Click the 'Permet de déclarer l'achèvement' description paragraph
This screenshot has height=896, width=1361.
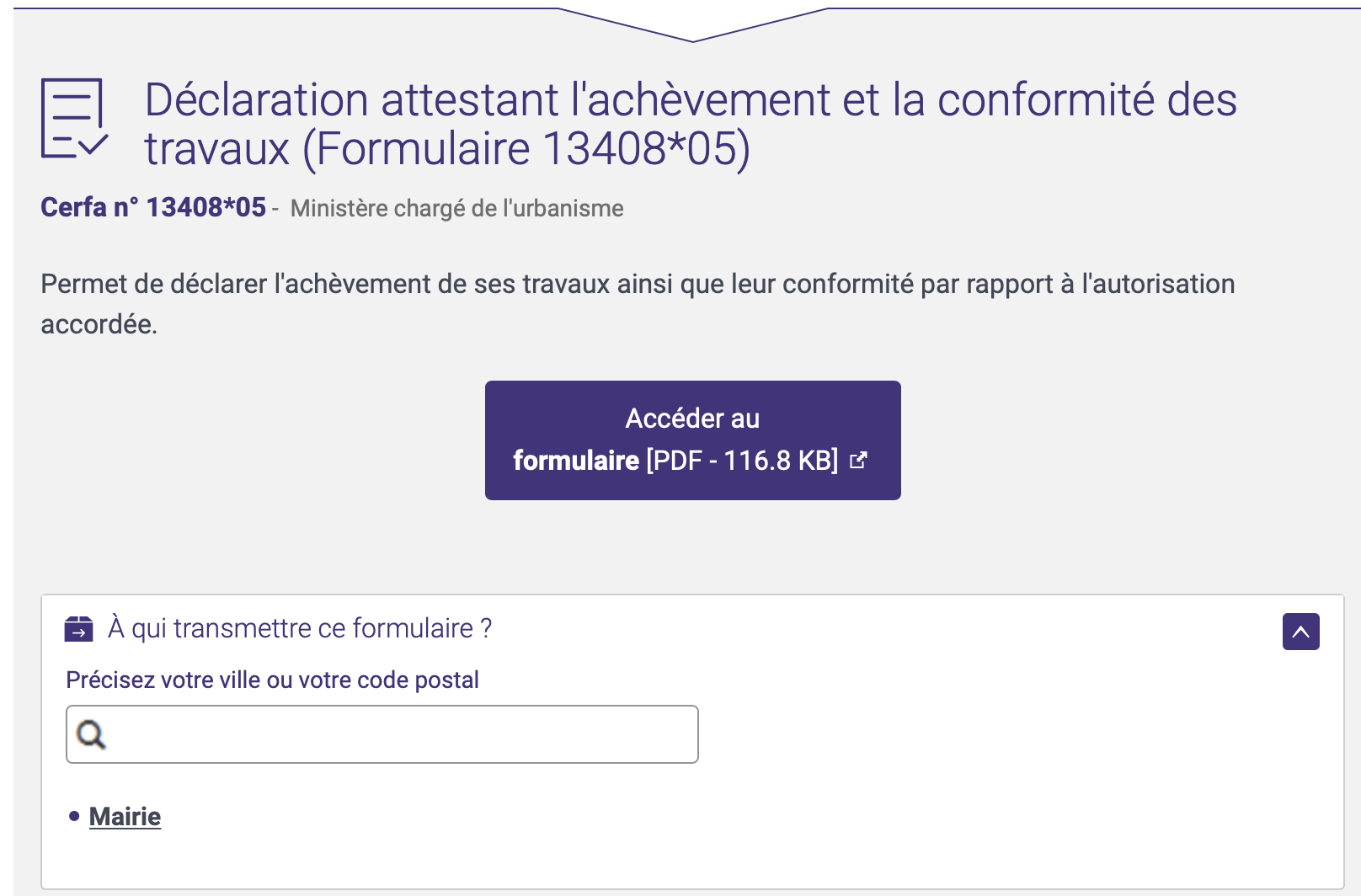pos(638,303)
